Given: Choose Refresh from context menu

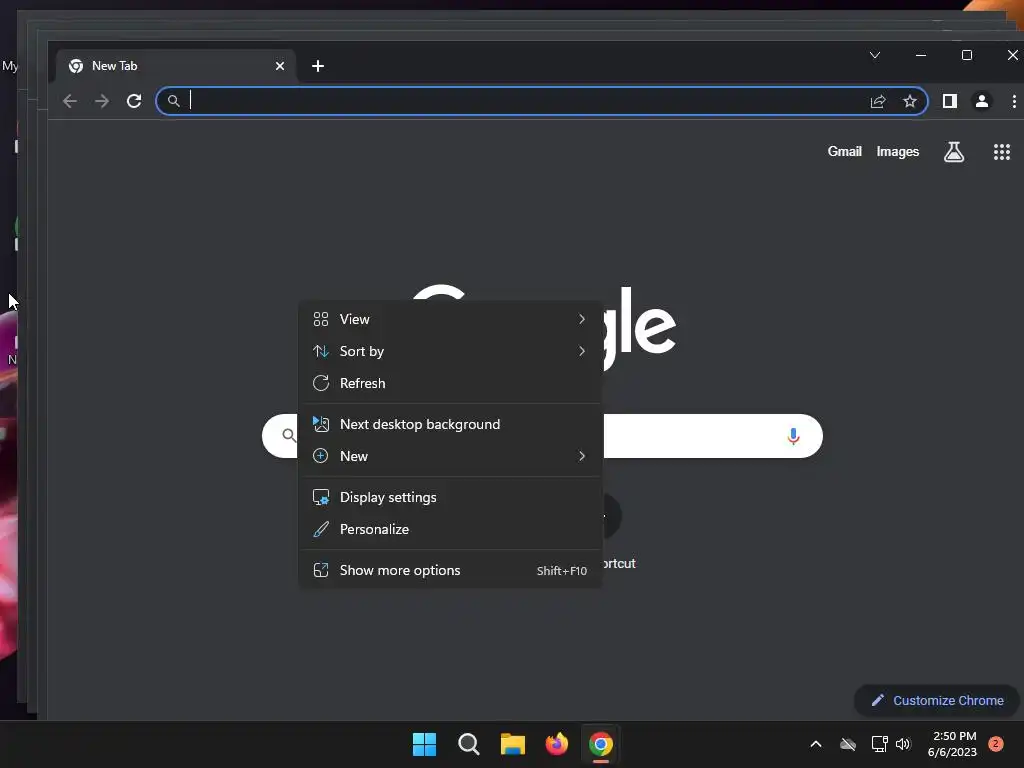Looking at the screenshot, I should coord(450,383).
